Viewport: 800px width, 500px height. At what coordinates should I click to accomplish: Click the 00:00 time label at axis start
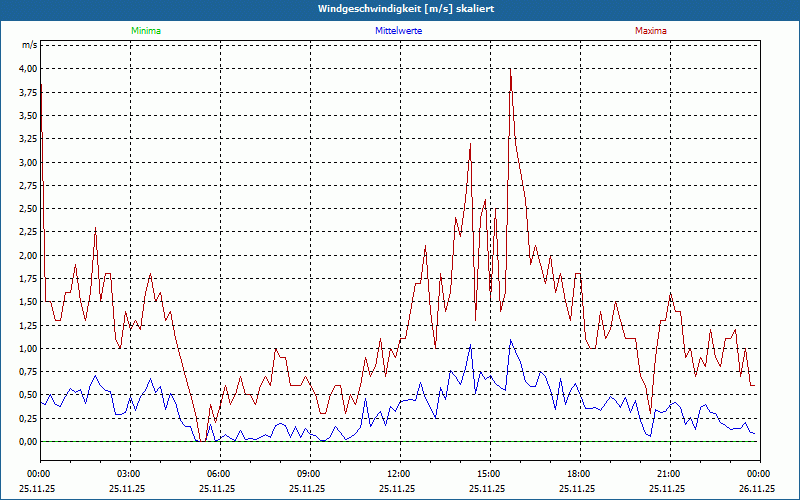[39, 473]
